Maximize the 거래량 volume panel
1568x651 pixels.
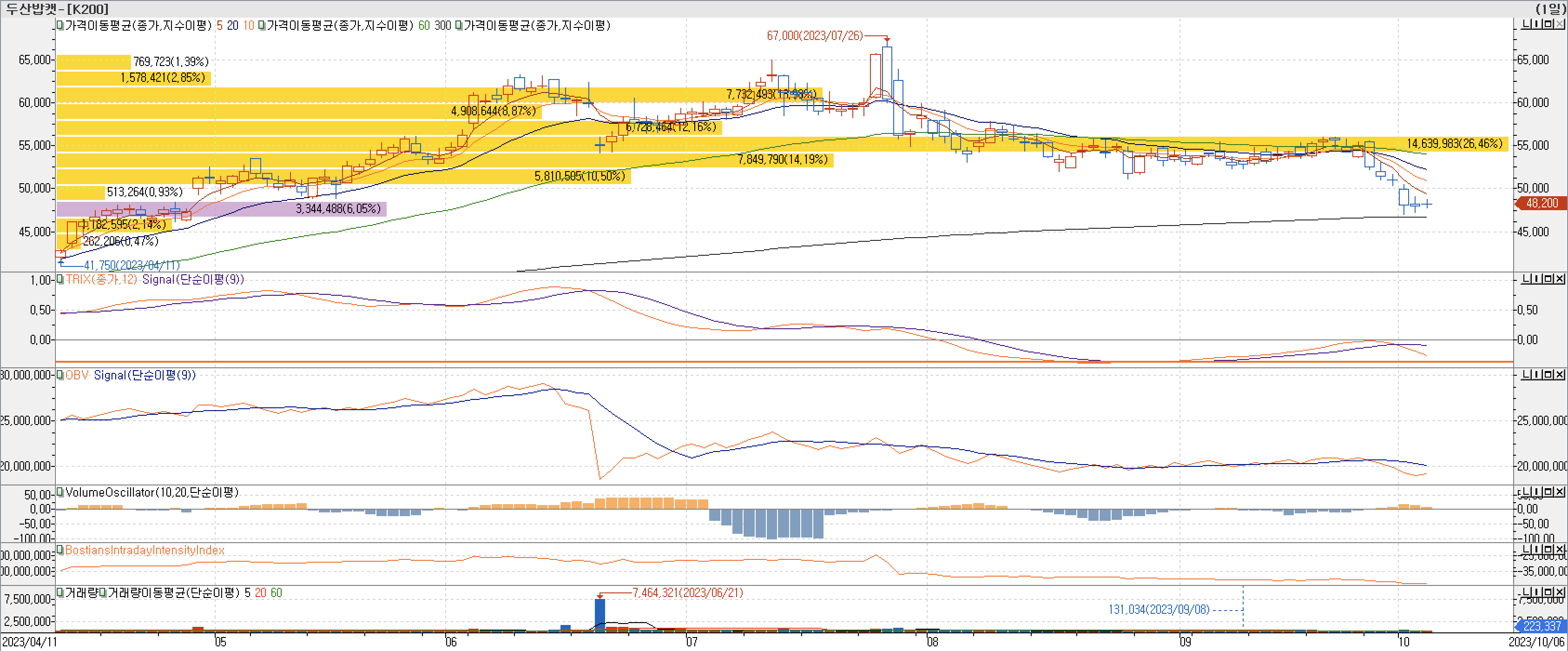pyautogui.click(x=1548, y=592)
